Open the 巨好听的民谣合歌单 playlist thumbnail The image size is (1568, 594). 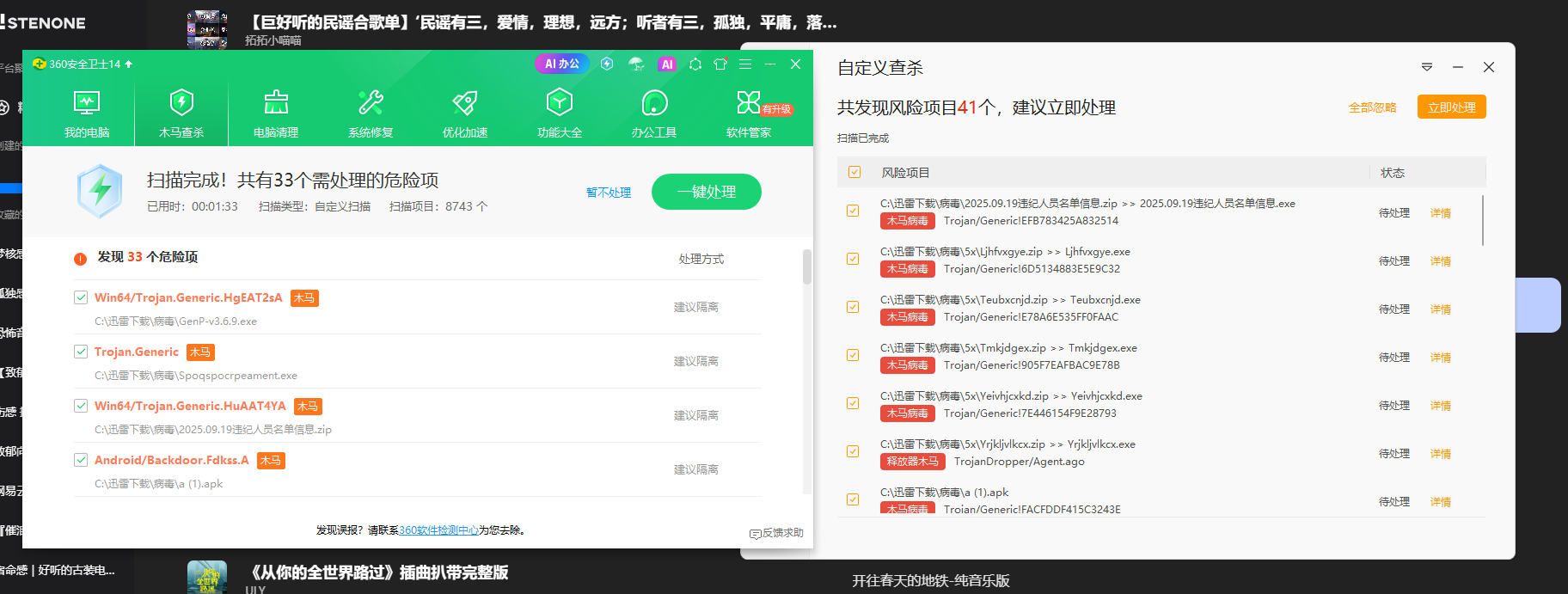(207, 29)
